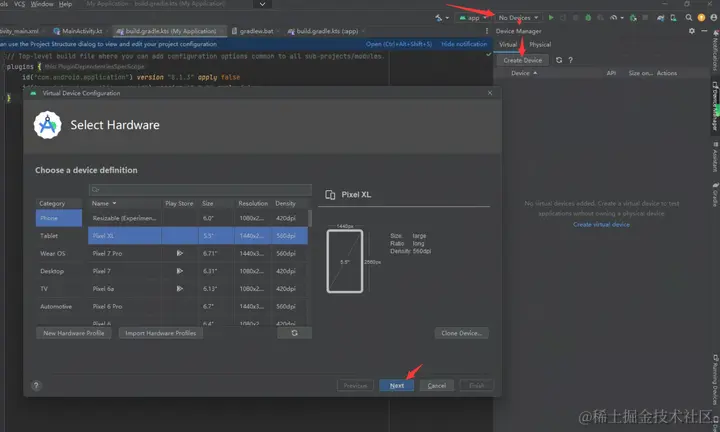Screen dimensions: 720x432
Task: Select the Desktop category
Action: [x=59, y=271]
